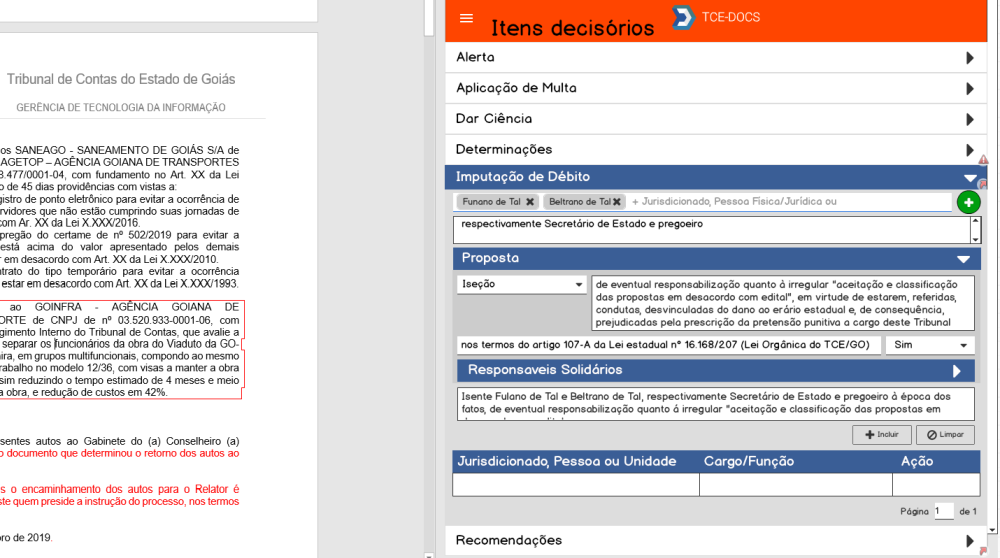Image resolution: width=1000 pixels, height=558 pixels.
Task: Open the Determinações section
Action: pos(969,150)
